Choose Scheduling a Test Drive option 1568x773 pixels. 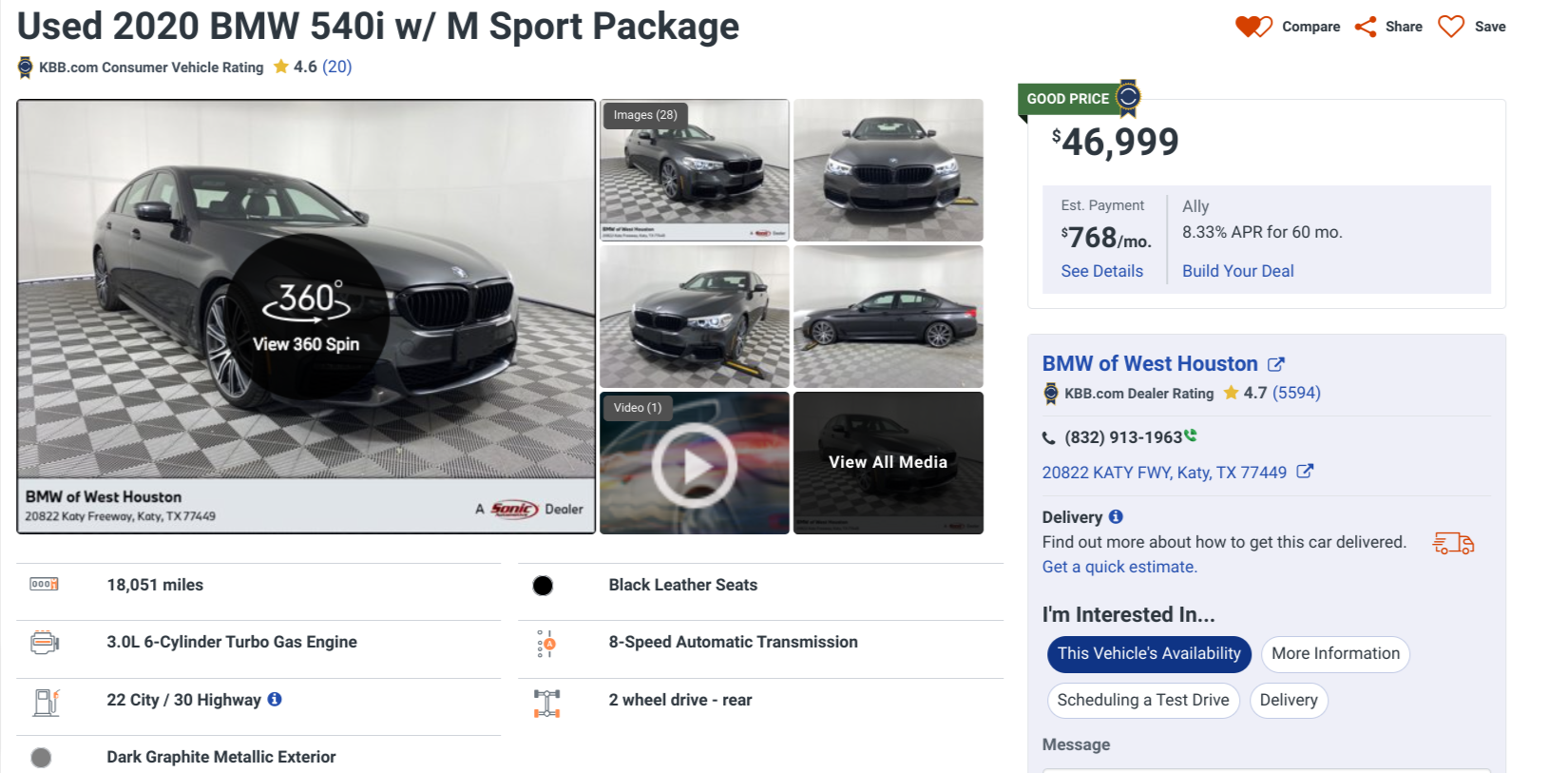[1143, 701]
